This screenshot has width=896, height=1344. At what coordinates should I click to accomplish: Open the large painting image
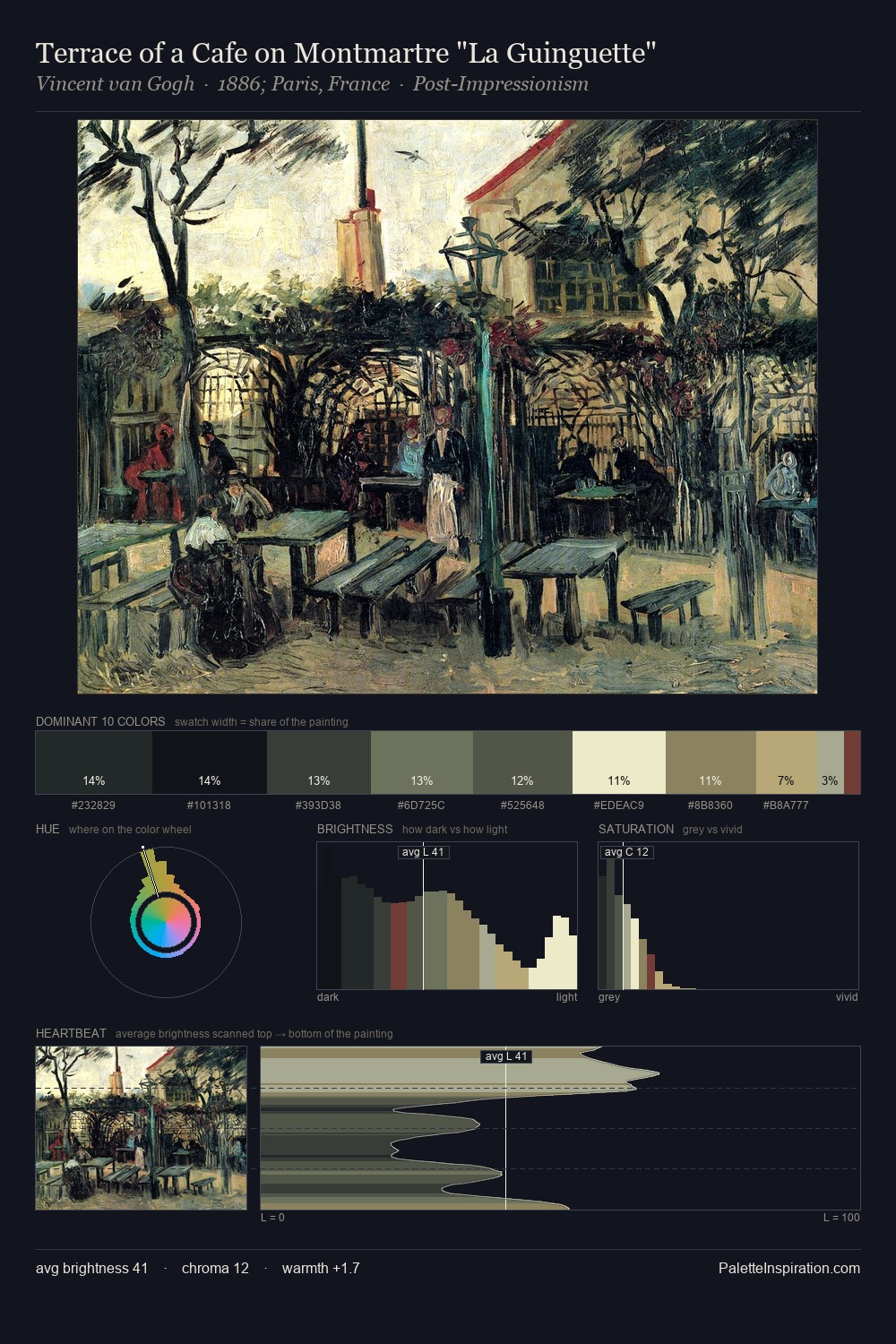pos(447,406)
